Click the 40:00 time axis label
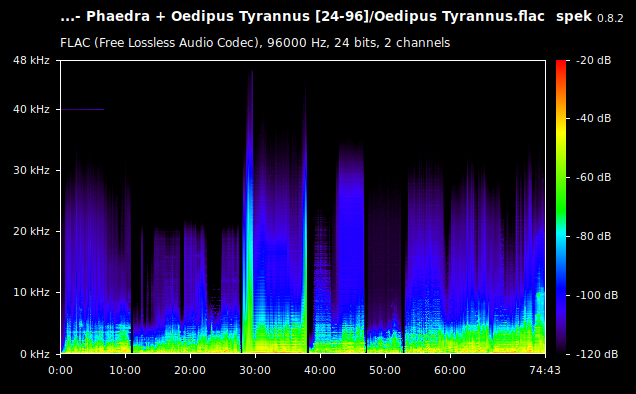This screenshot has height=394, width=636. click(320, 370)
